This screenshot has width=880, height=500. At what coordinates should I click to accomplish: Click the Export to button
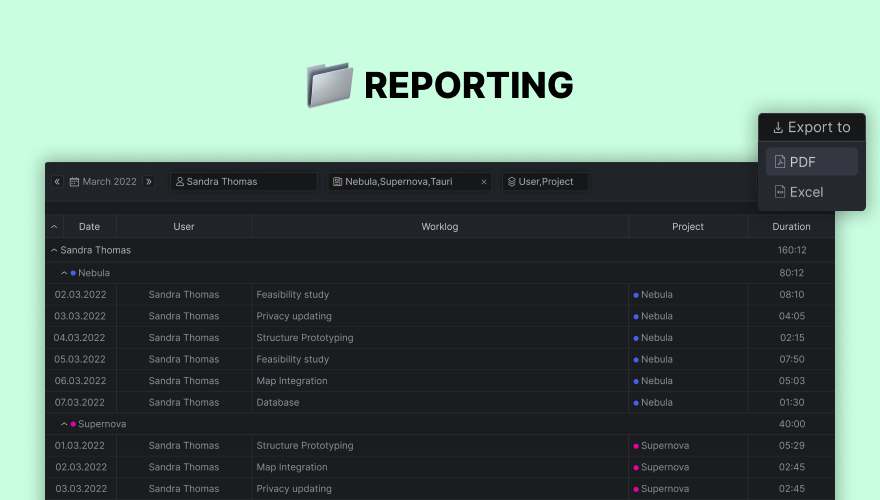coord(812,127)
